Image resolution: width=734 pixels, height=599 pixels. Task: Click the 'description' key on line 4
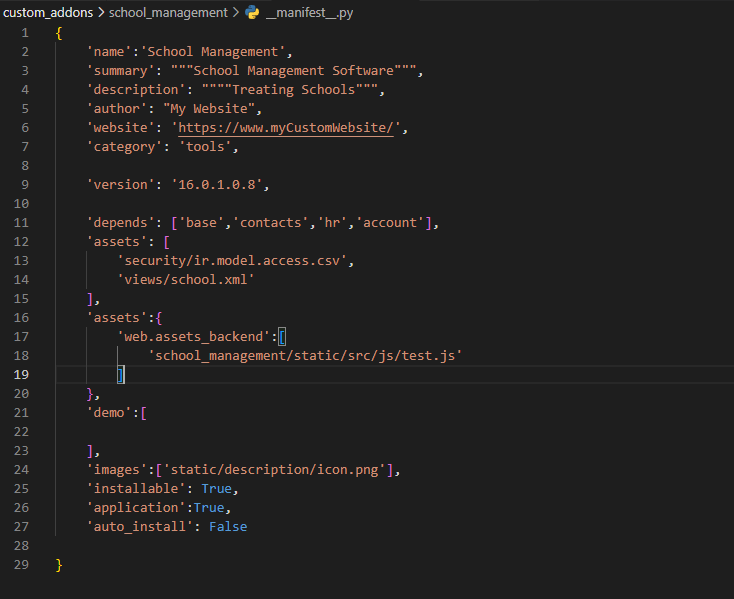click(x=136, y=89)
